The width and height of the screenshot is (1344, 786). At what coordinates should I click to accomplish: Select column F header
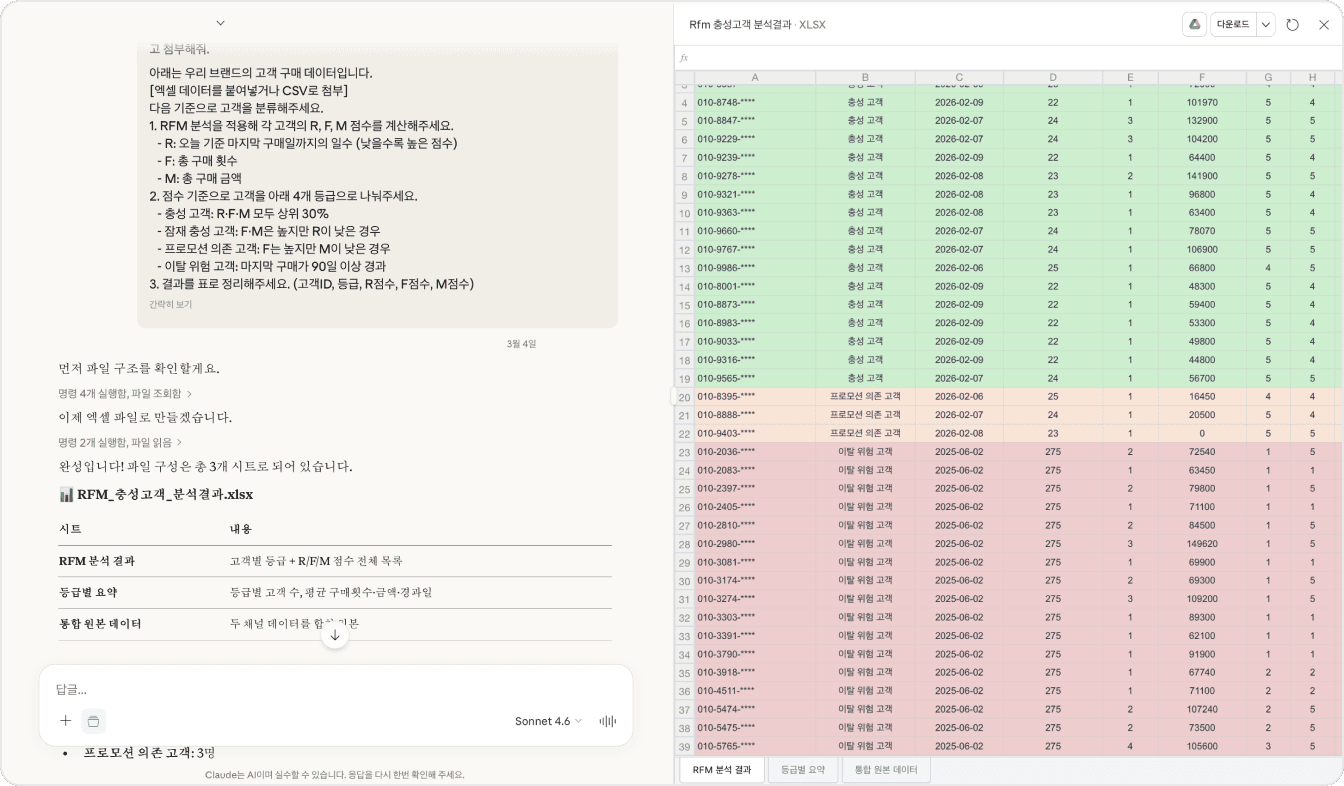point(1202,78)
